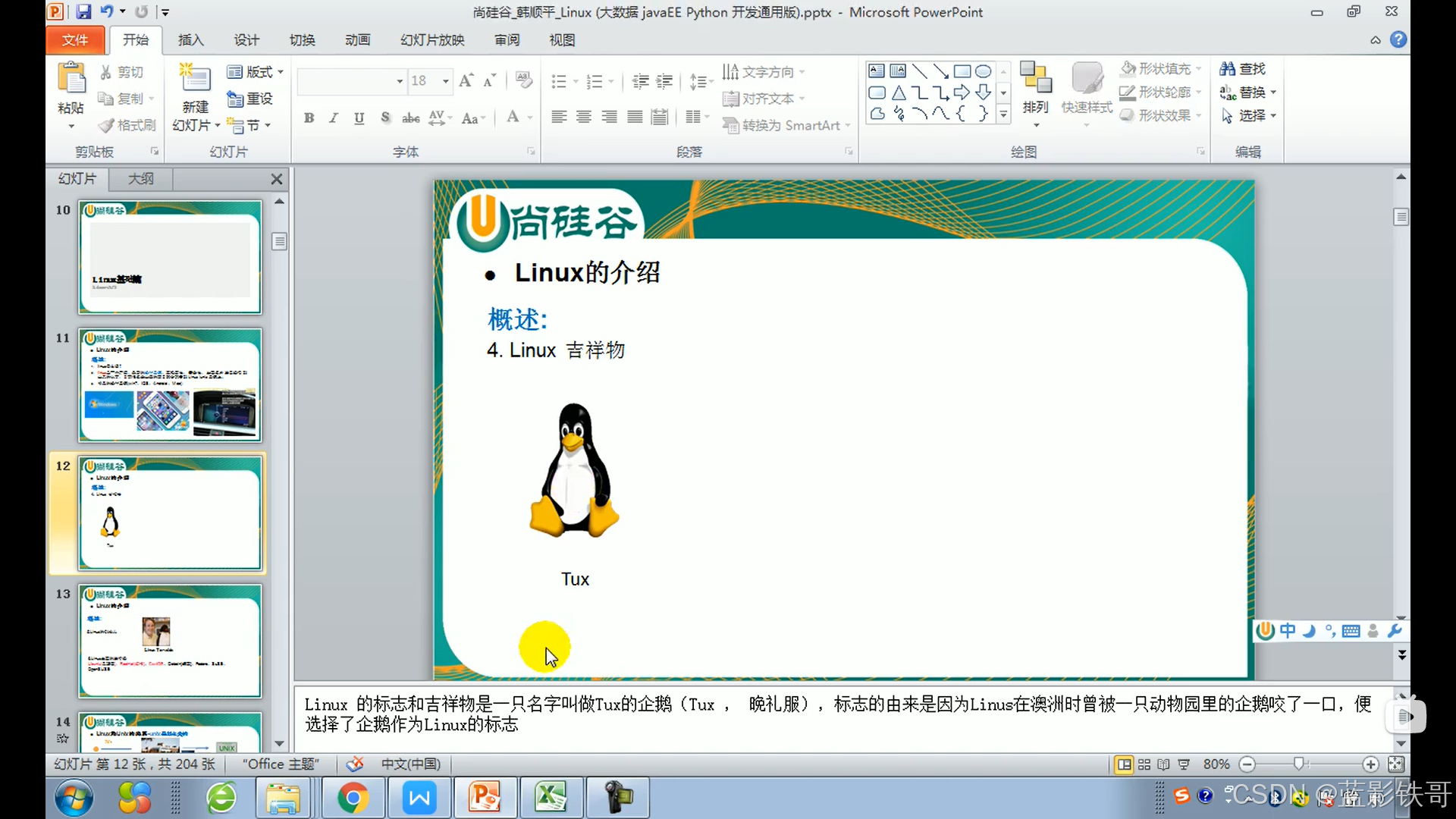Toggle Underline formatting
The height and width of the screenshot is (819, 1456).
pos(359,118)
